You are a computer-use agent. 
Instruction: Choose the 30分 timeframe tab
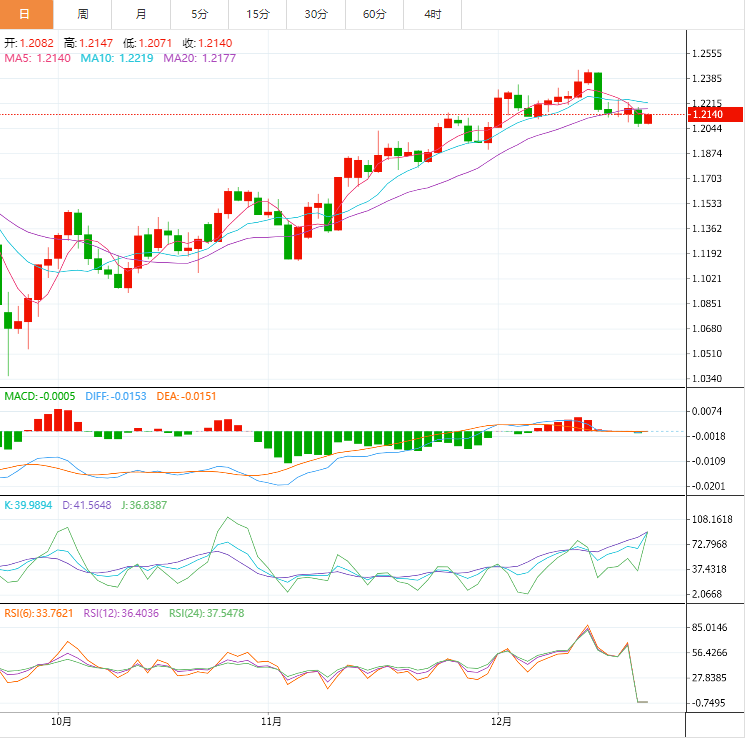[x=316, y=14]
